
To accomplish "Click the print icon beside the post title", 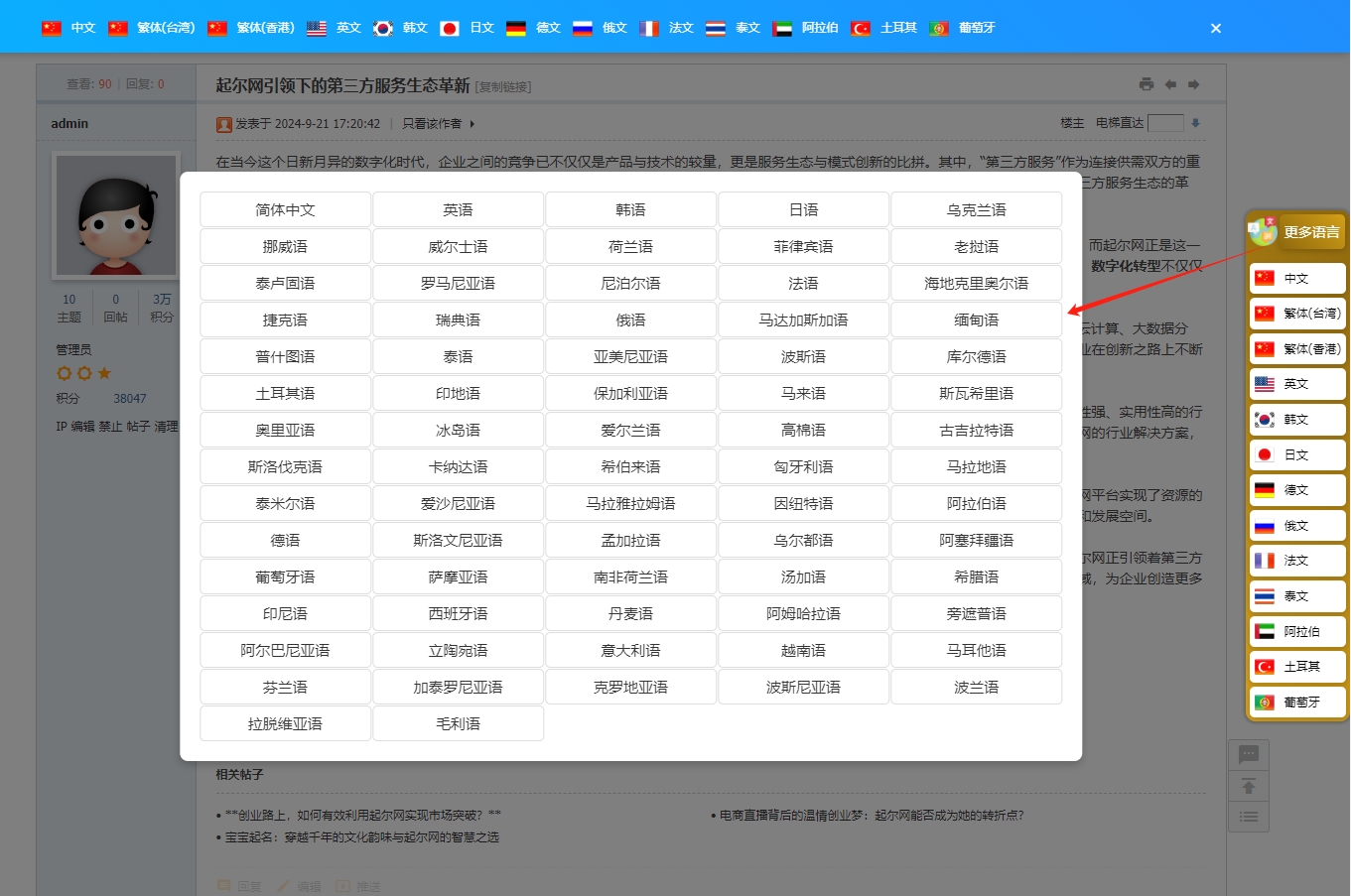I will [x=1147, y=84].
